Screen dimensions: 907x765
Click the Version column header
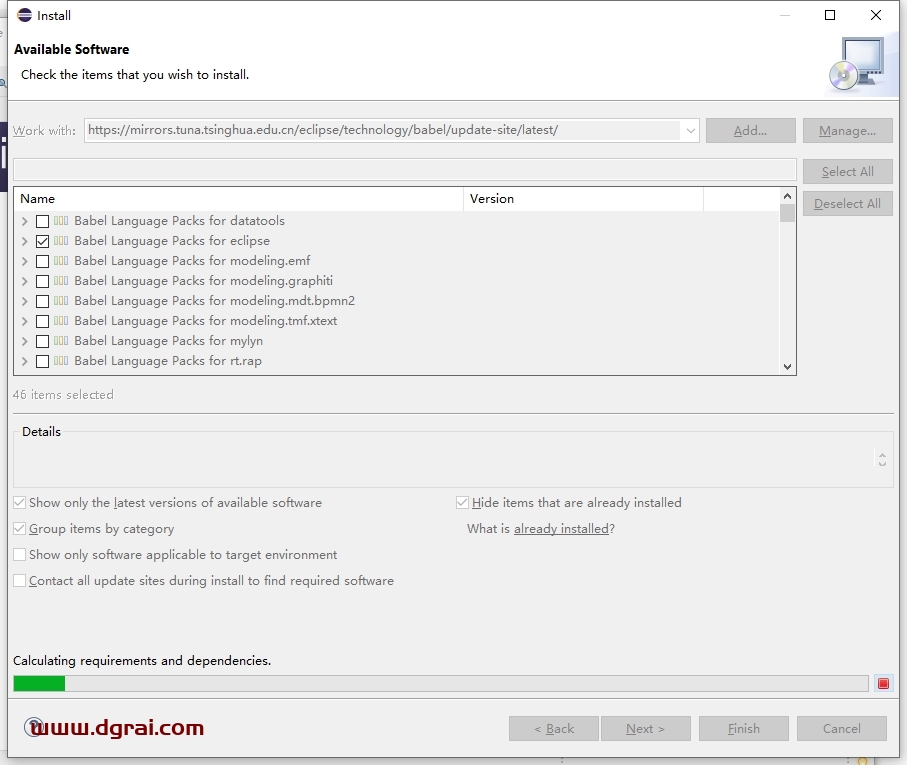pos(583,199)
